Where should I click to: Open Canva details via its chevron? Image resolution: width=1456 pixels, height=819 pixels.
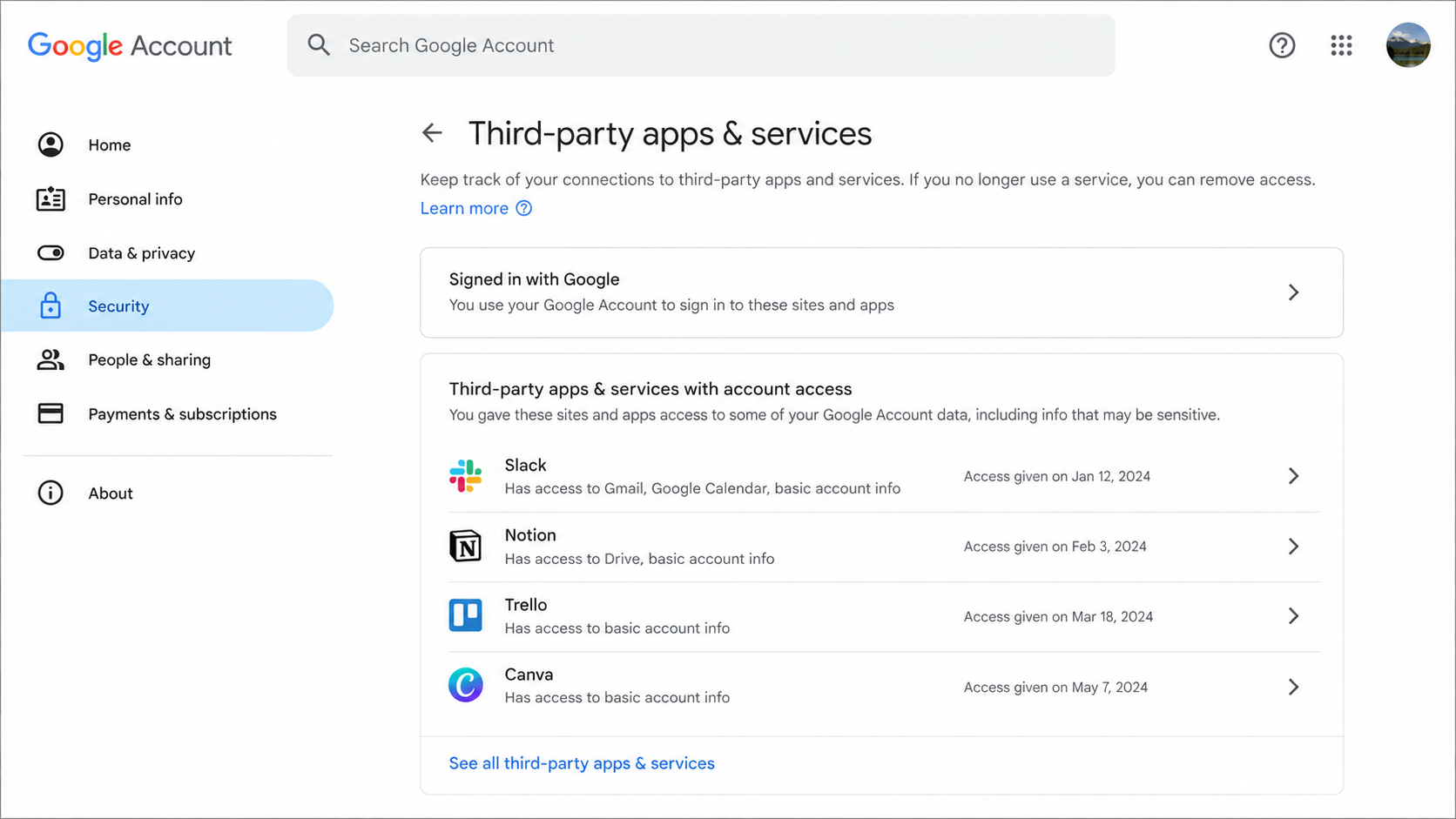tap(1293, 687)
